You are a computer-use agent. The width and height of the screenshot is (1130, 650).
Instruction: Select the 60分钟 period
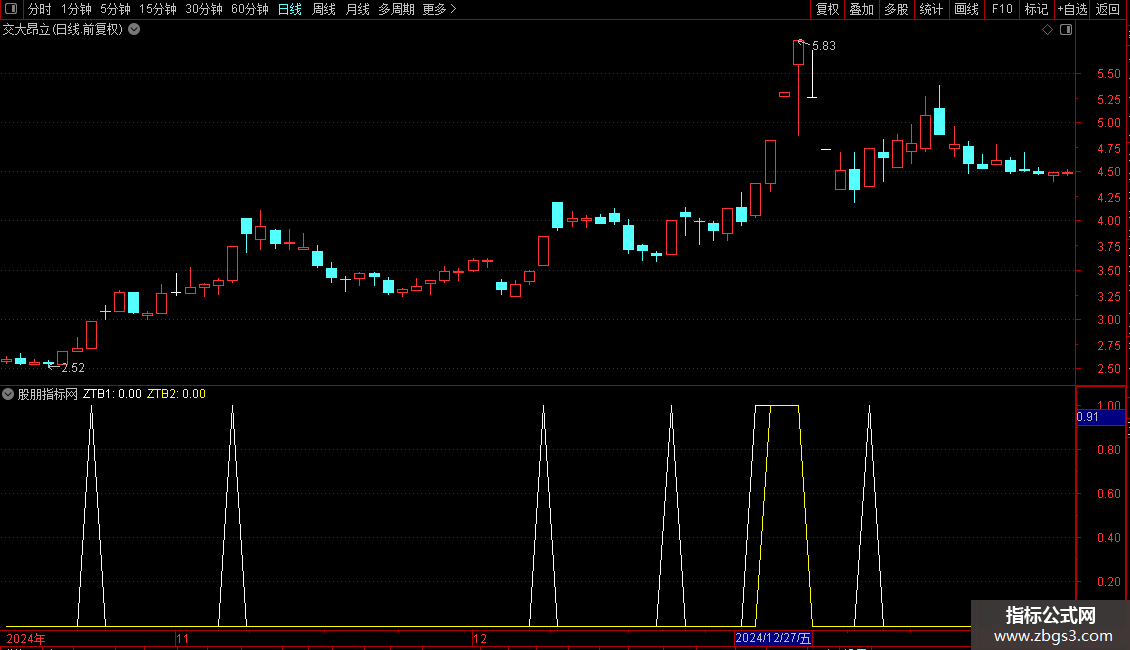tap(250, 9)
